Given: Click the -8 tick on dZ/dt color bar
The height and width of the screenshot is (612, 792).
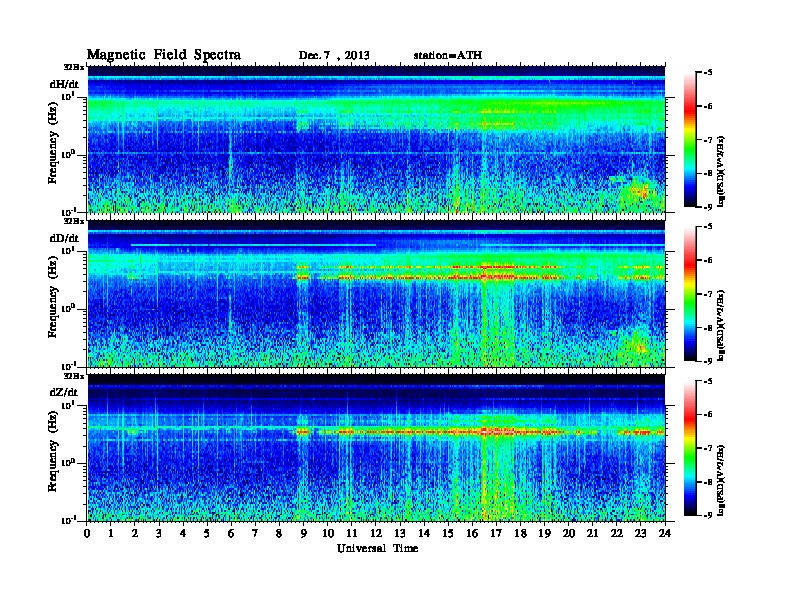Looking at the screenshot, I should [708, 482].
